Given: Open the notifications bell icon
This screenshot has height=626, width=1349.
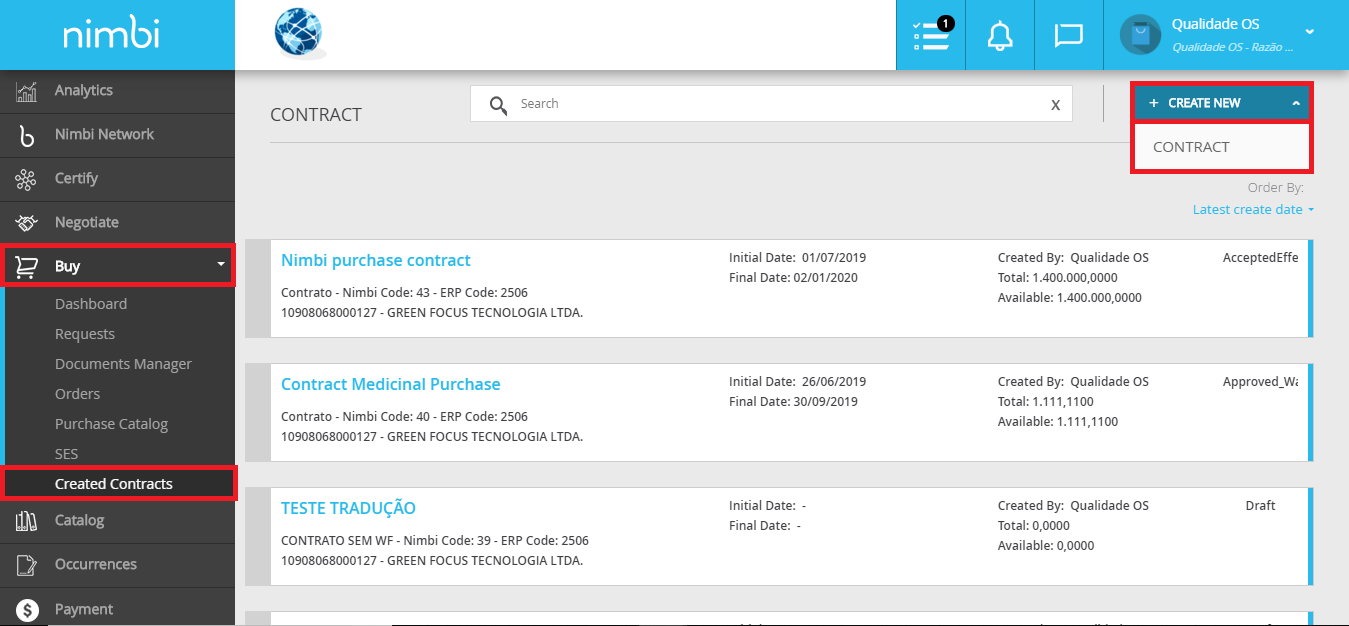Looking at the screenshot, I should tap(1000, 36).
